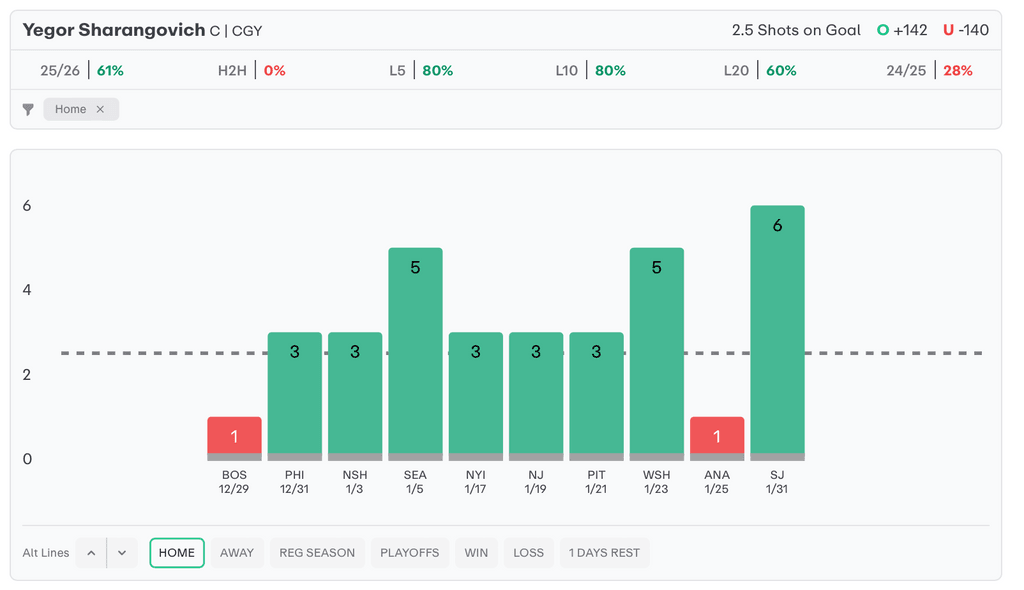The image size is (1024, 590).
Task: Apply the 1 DAYS REST filter
Action: [x=604, y=553]
